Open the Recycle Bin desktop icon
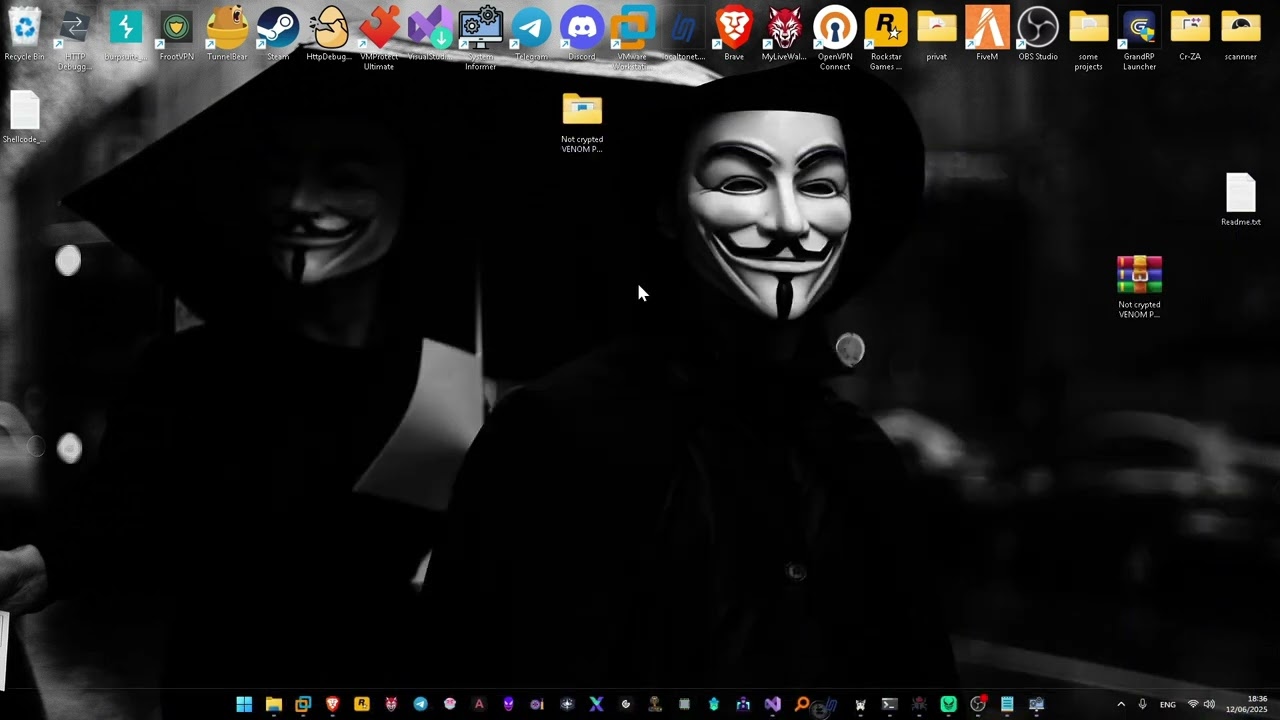Screen dimensions: 1280x720 pyautogui.click(x=24, y=34)
